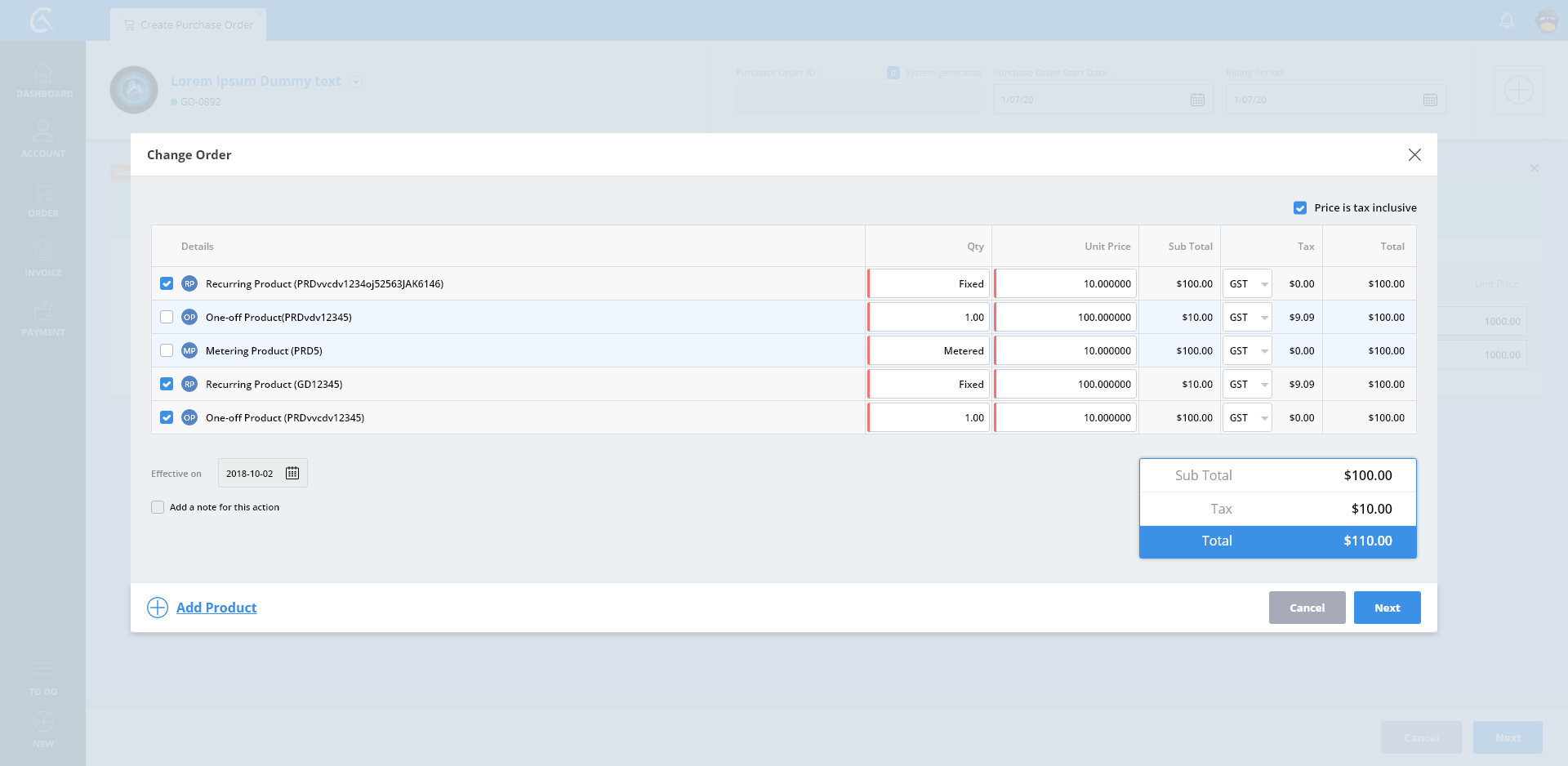This screenshot has width=1568, height=766.
Task: Deselect the Recurring Product (GD12345) row checkbox
Action: (167, 385)
